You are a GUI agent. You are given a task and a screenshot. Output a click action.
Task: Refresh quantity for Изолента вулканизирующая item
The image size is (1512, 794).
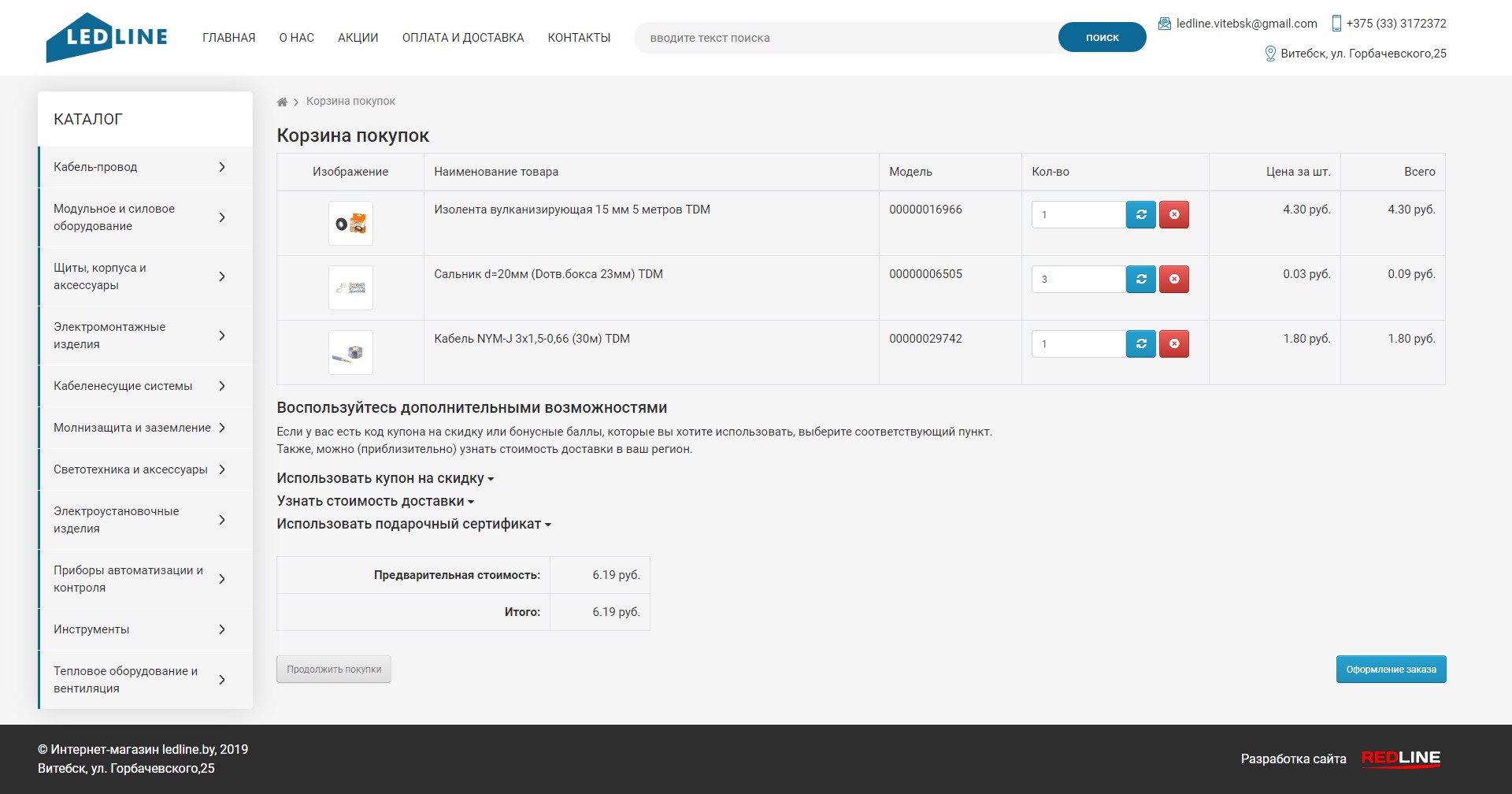(x=1140, y=214)
